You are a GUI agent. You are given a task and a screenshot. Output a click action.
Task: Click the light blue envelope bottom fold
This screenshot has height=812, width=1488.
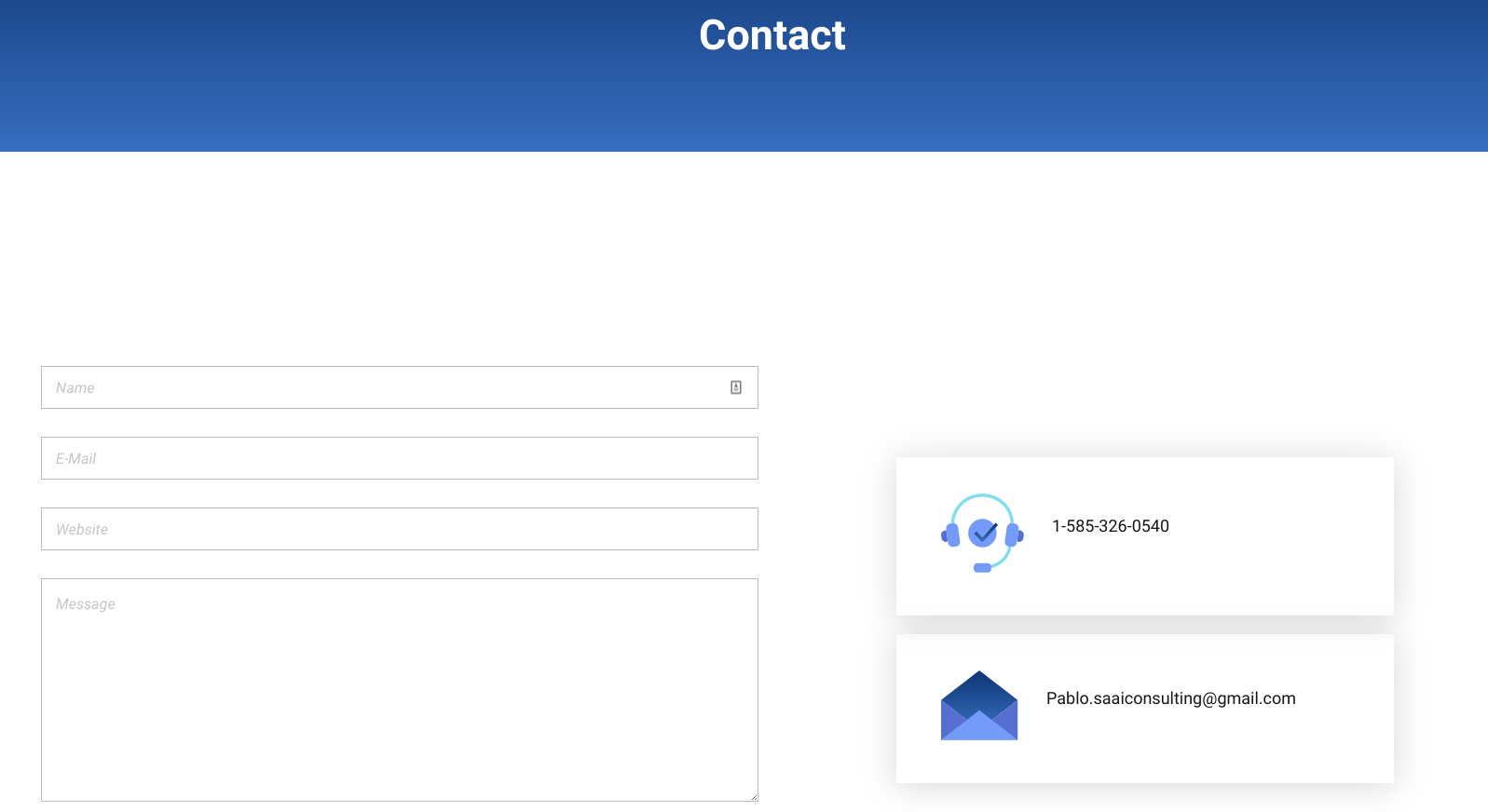click(978, 729)
